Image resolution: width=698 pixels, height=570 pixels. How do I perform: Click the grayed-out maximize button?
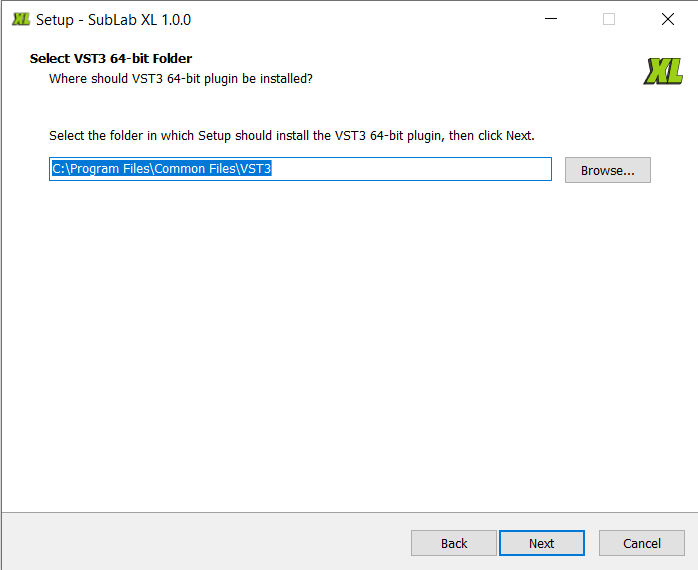click(609, 19)
